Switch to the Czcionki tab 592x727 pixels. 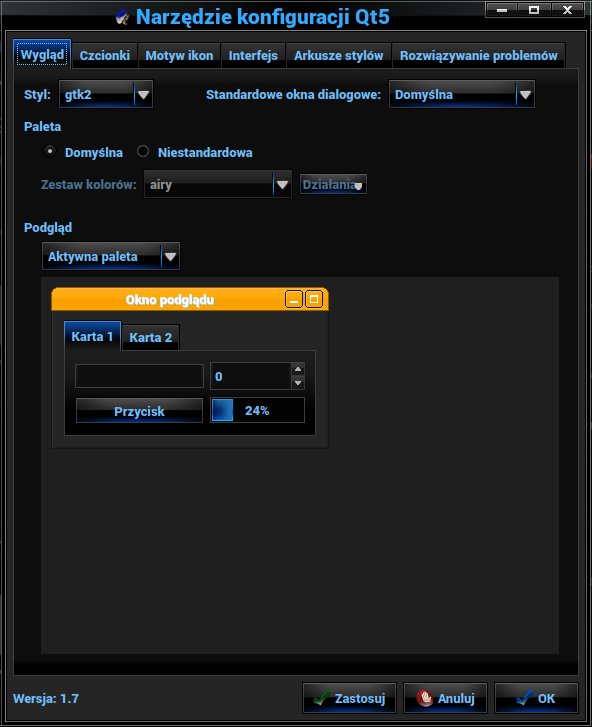pyautogui.click(x=105, y=56)
